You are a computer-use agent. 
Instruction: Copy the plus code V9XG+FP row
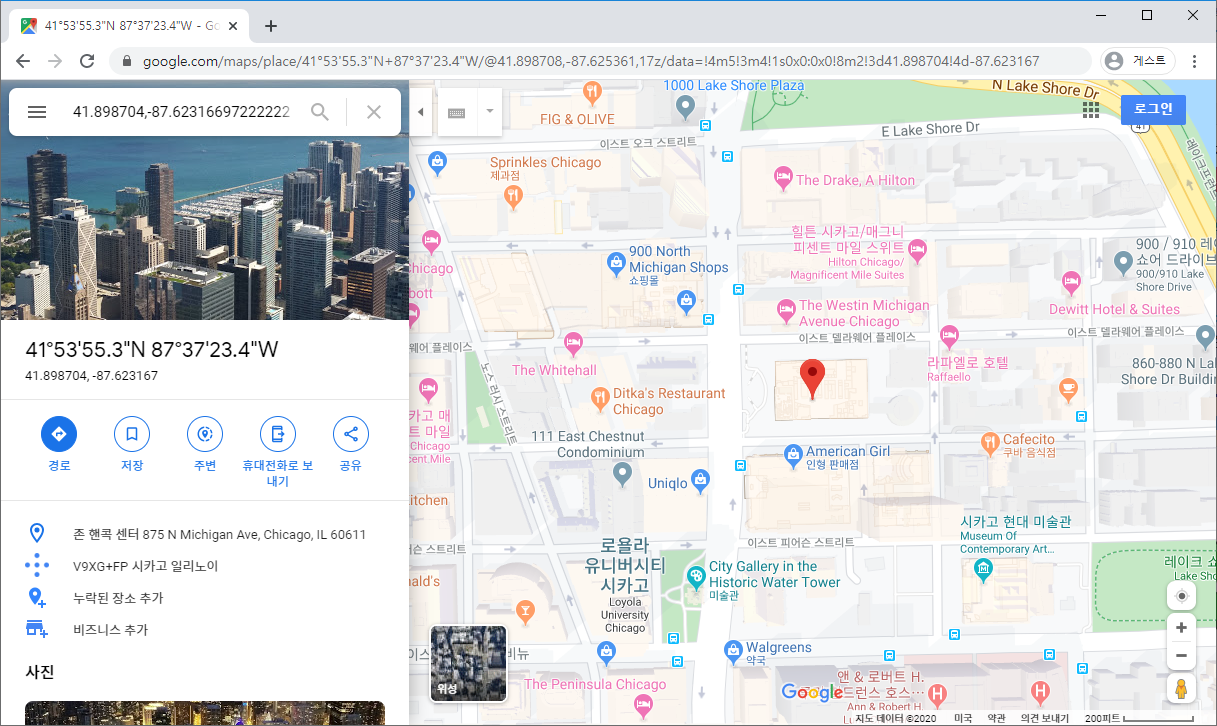point(204,566)
